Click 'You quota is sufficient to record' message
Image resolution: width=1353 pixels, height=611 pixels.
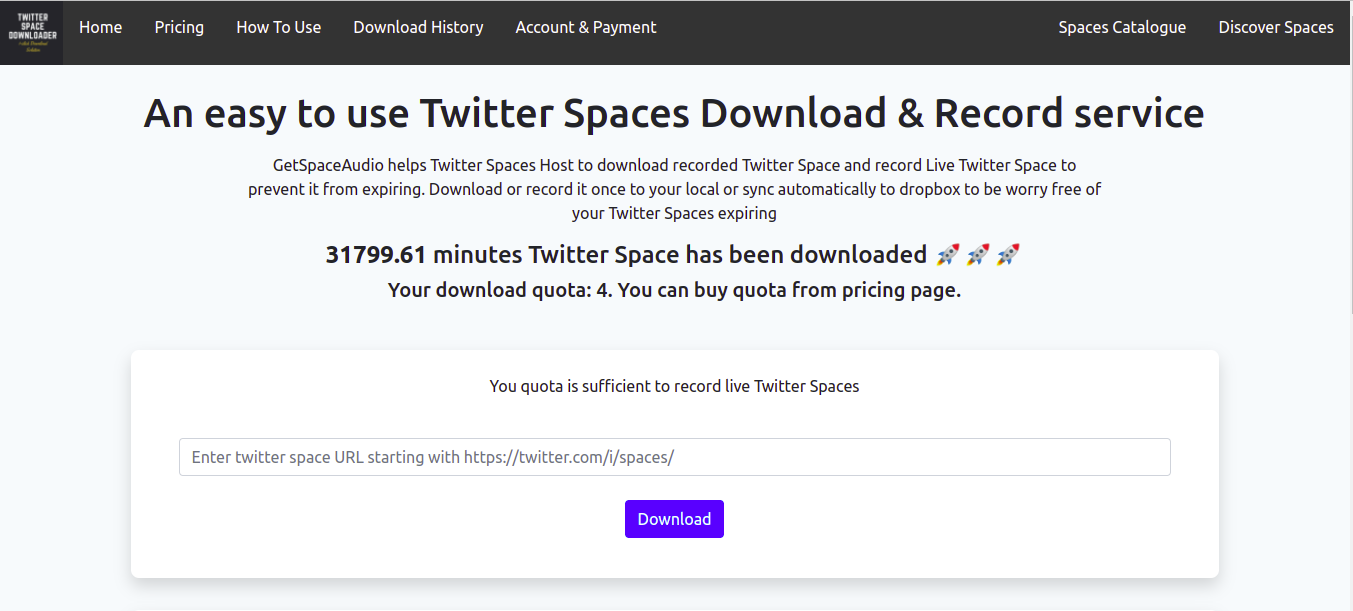point(674,386)
